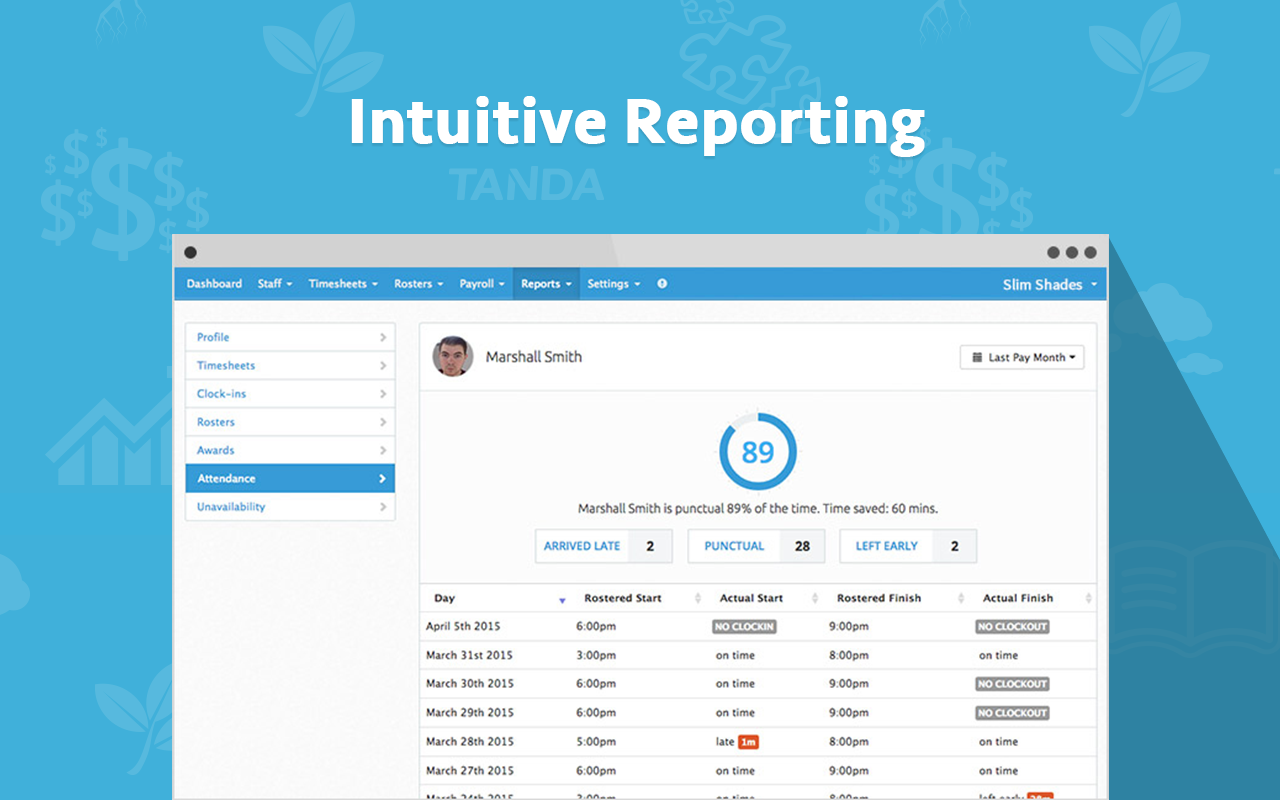Expand the Staff menu
This screenshot has height=800, width=1280.
(275, 284)
